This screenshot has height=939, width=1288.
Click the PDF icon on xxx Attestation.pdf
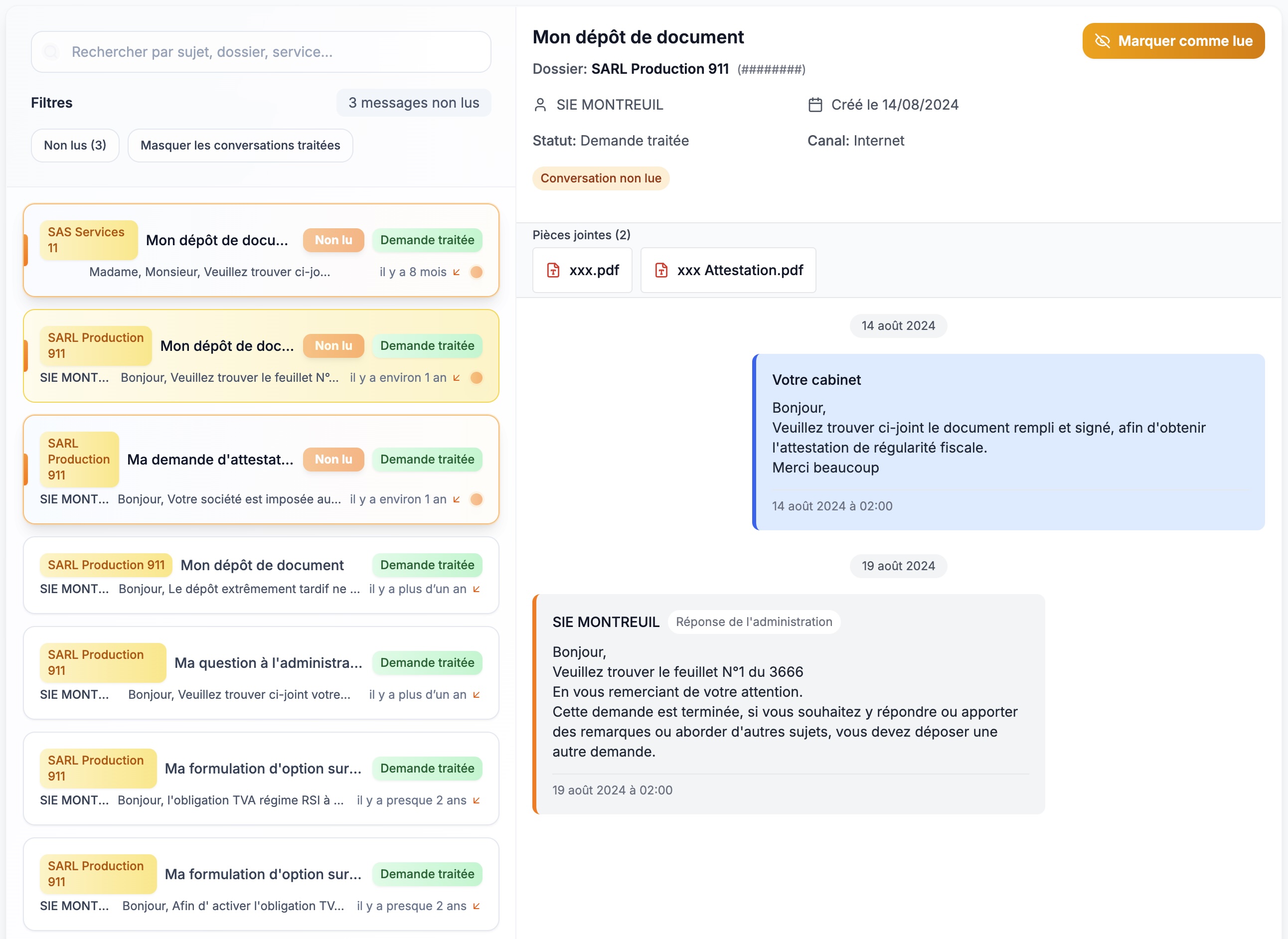[x=661, y=271]
